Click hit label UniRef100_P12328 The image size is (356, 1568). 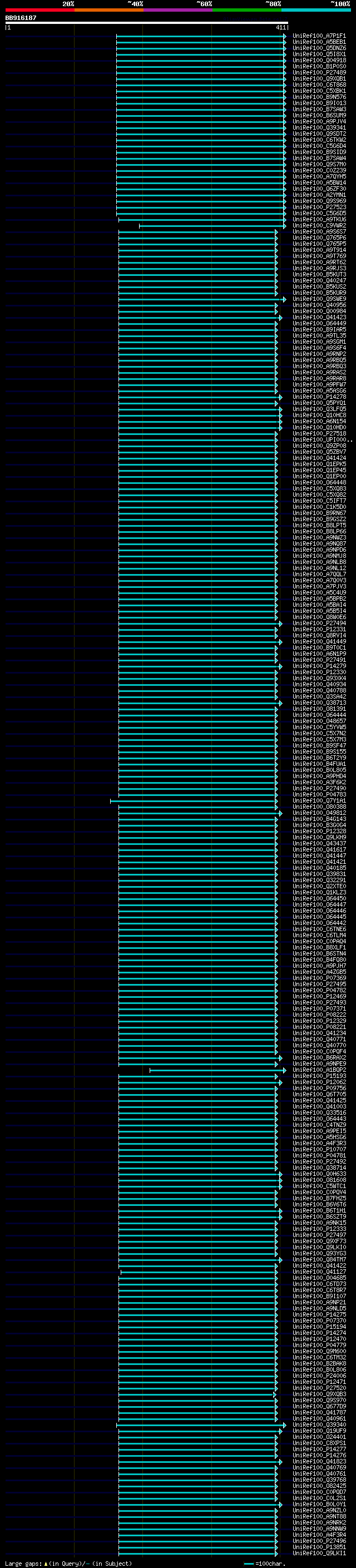[319, 831]
